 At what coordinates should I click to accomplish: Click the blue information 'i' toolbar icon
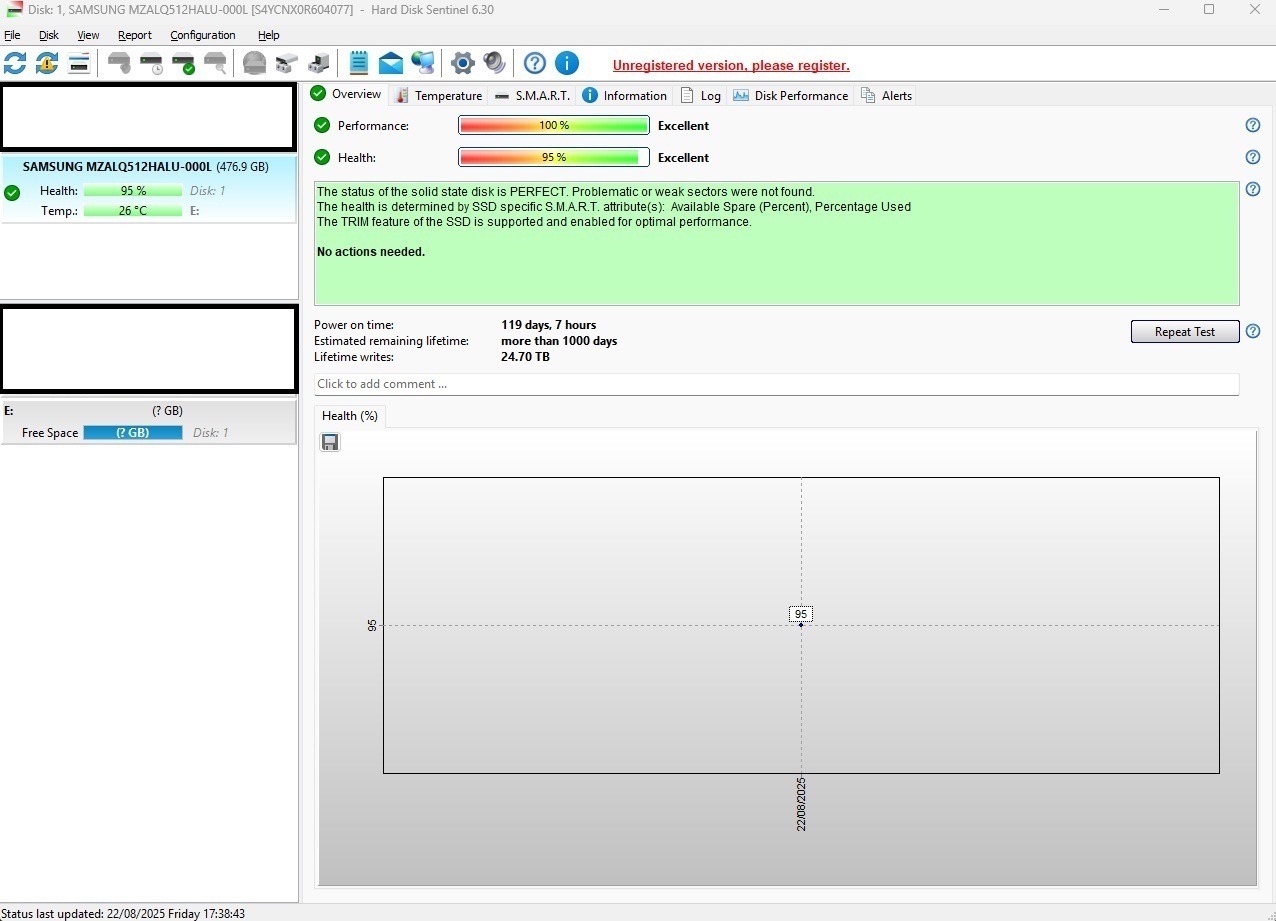tap(567, 64)
